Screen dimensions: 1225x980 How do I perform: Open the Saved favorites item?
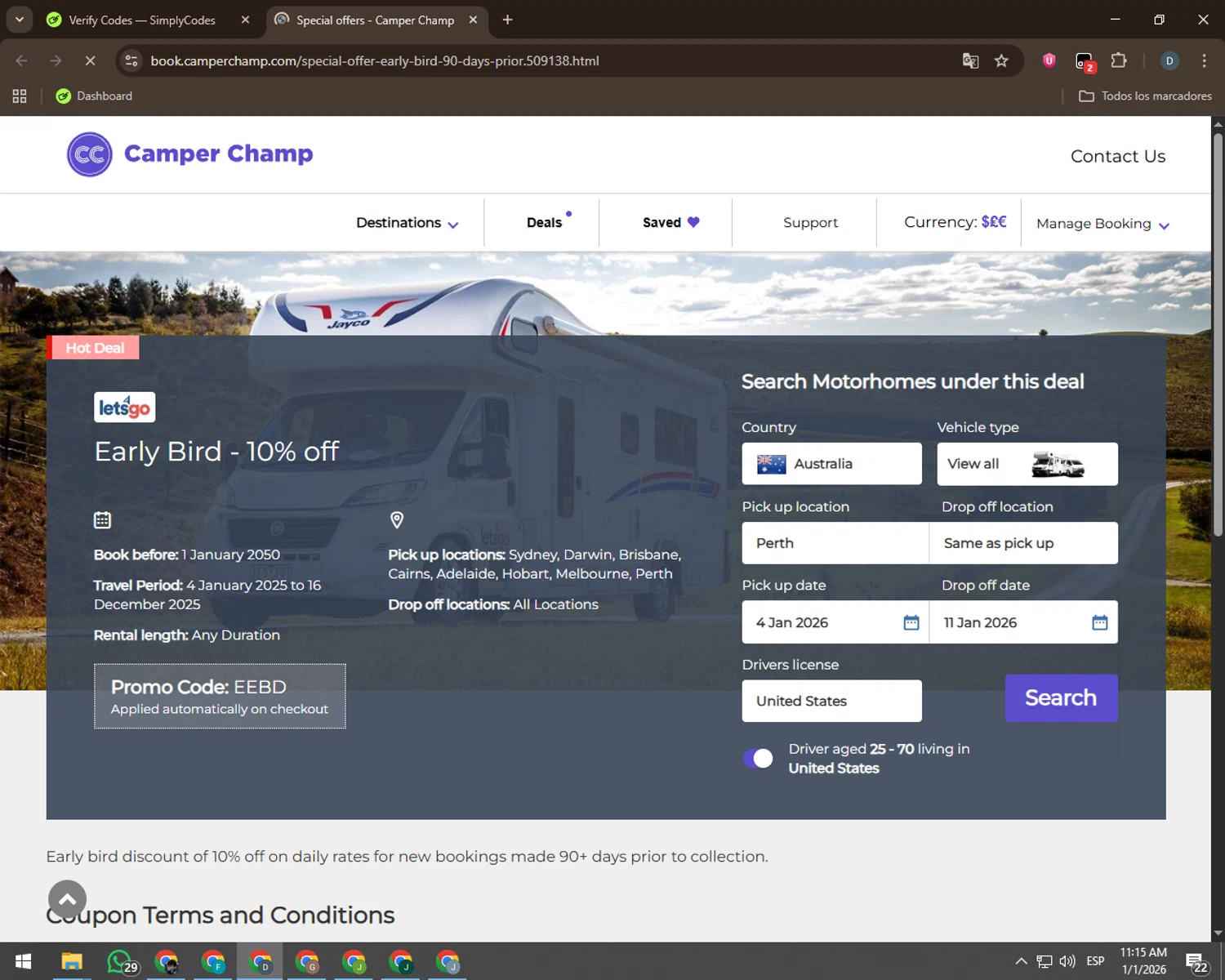tap(670, 223)
